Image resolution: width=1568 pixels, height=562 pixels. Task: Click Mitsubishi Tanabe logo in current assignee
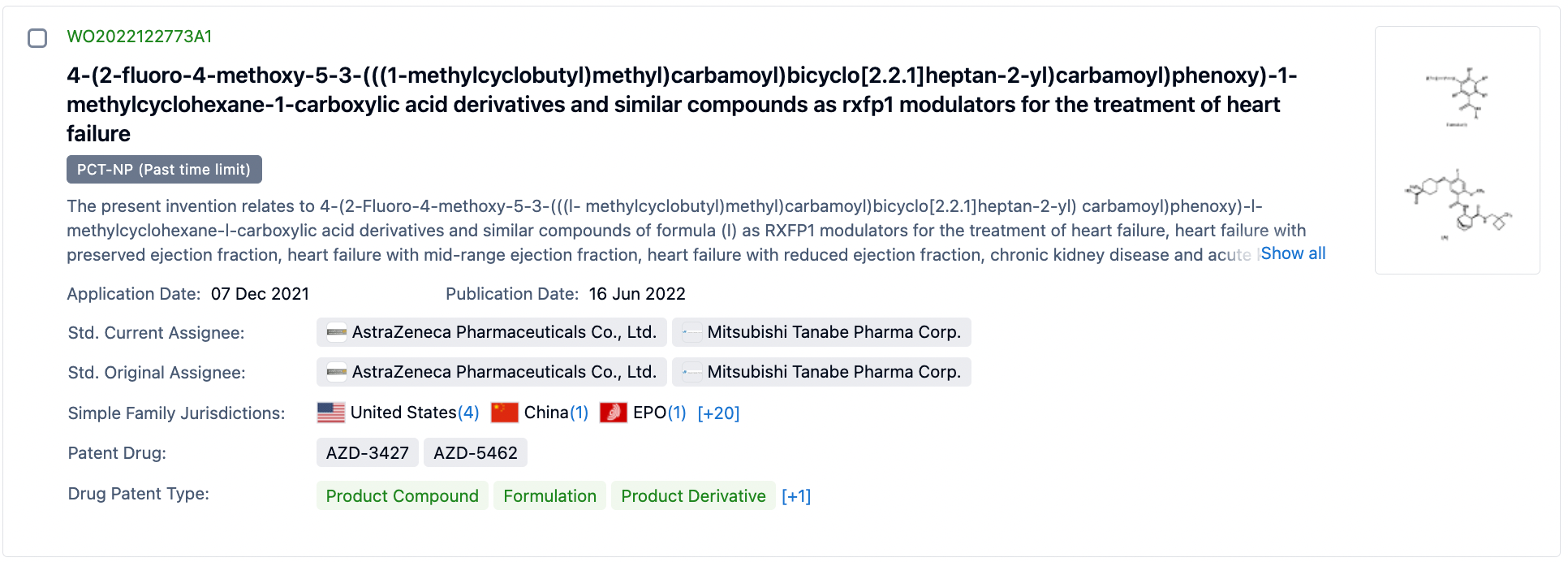691,332
